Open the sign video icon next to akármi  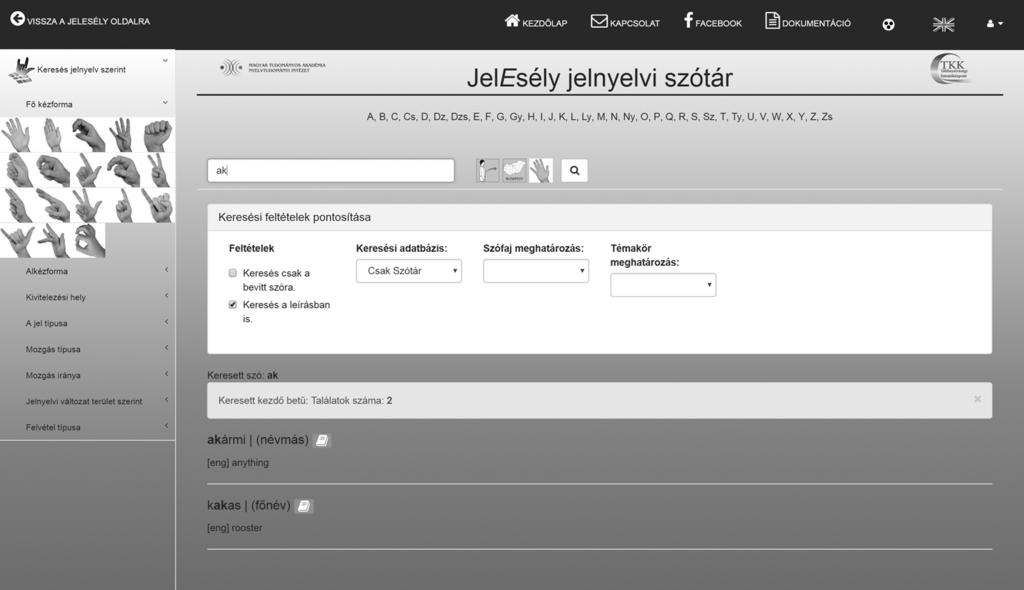(322, 440)
